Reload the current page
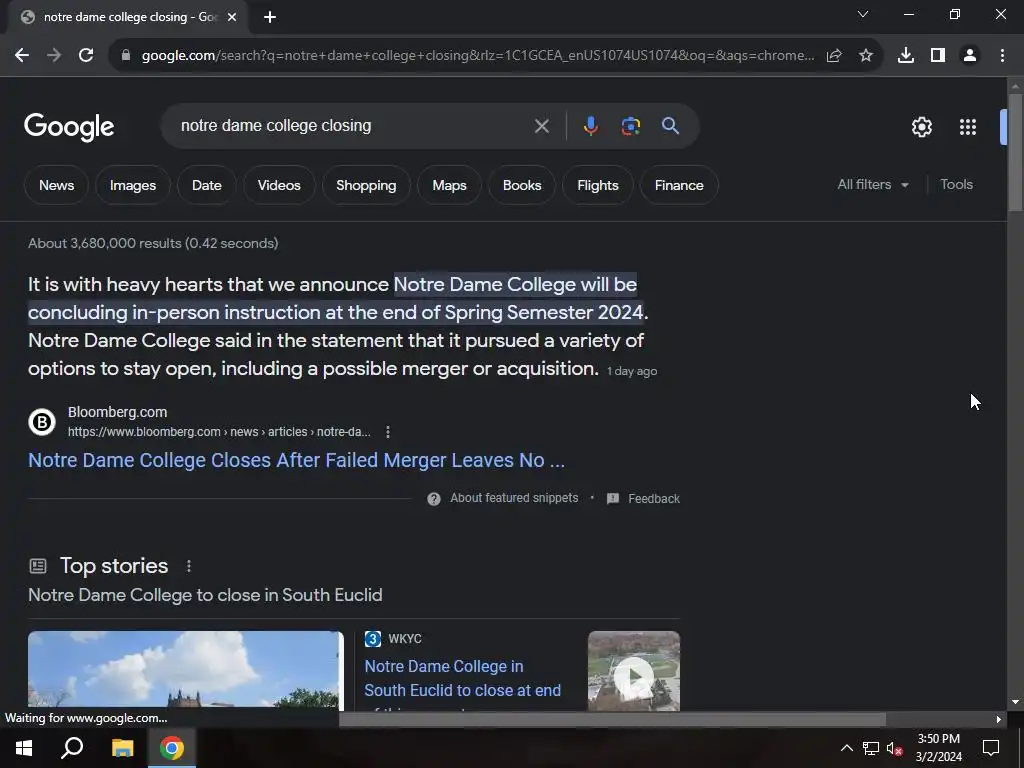The image size is (1024, 768). (x=86, y=56)
